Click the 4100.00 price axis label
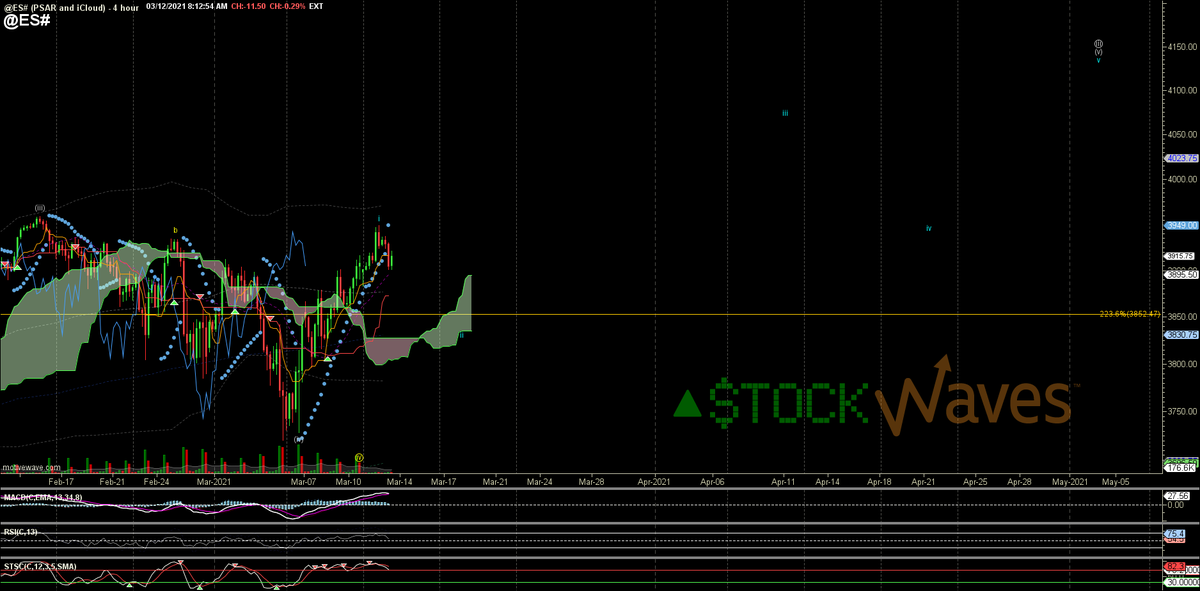This screenshot has height=591, width=1200. 1181,90
